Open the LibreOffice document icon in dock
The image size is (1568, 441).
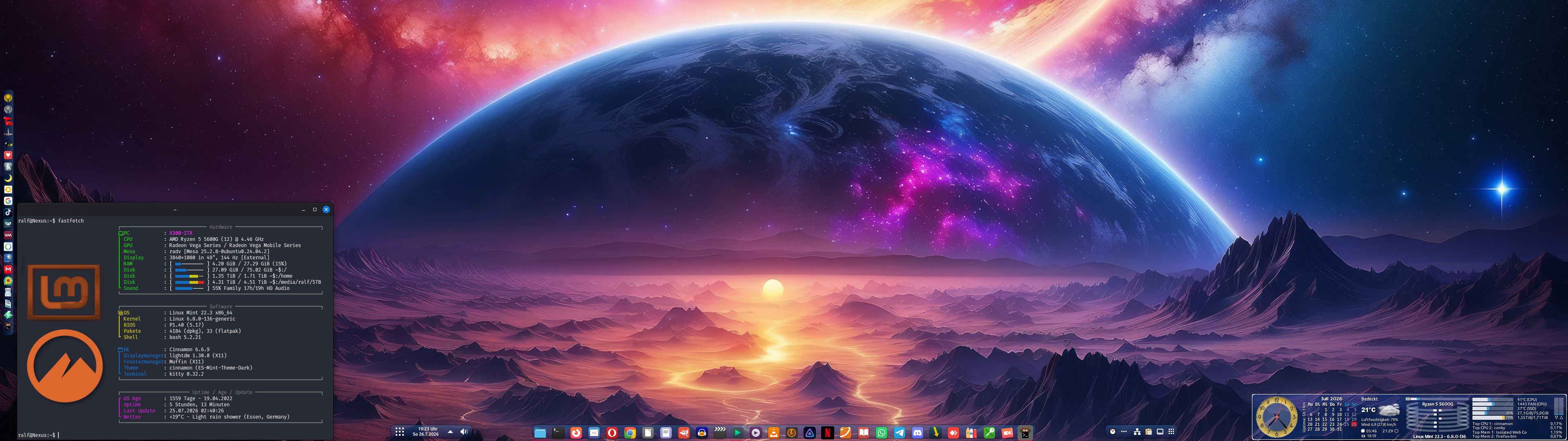(x=648, y=432)
